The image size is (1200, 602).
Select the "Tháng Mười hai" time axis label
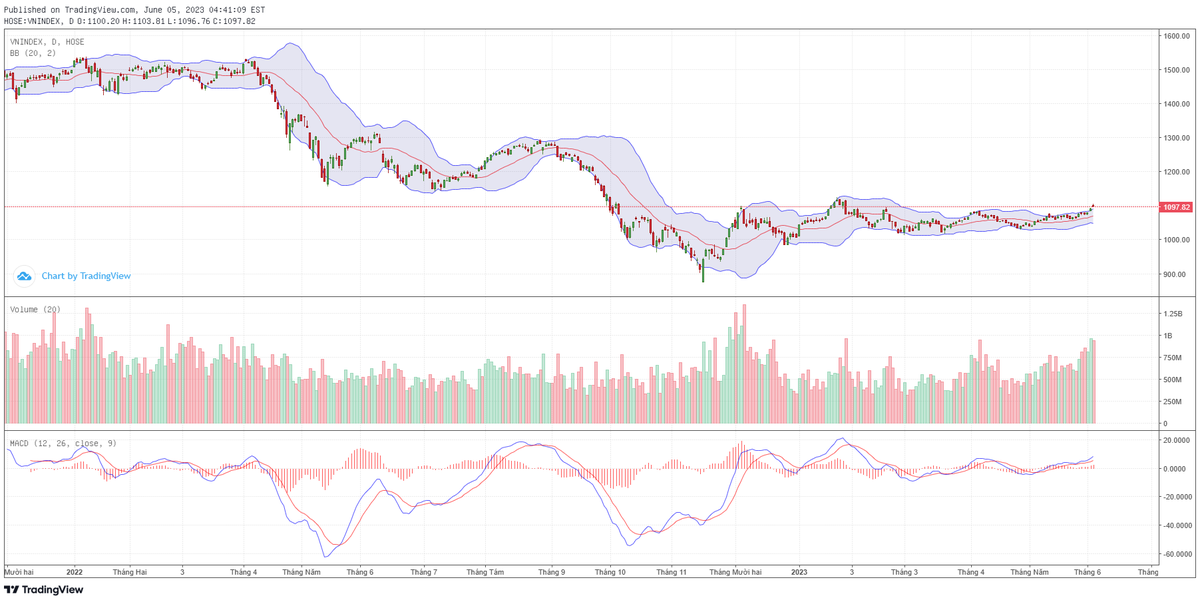[x=735, y=572]
